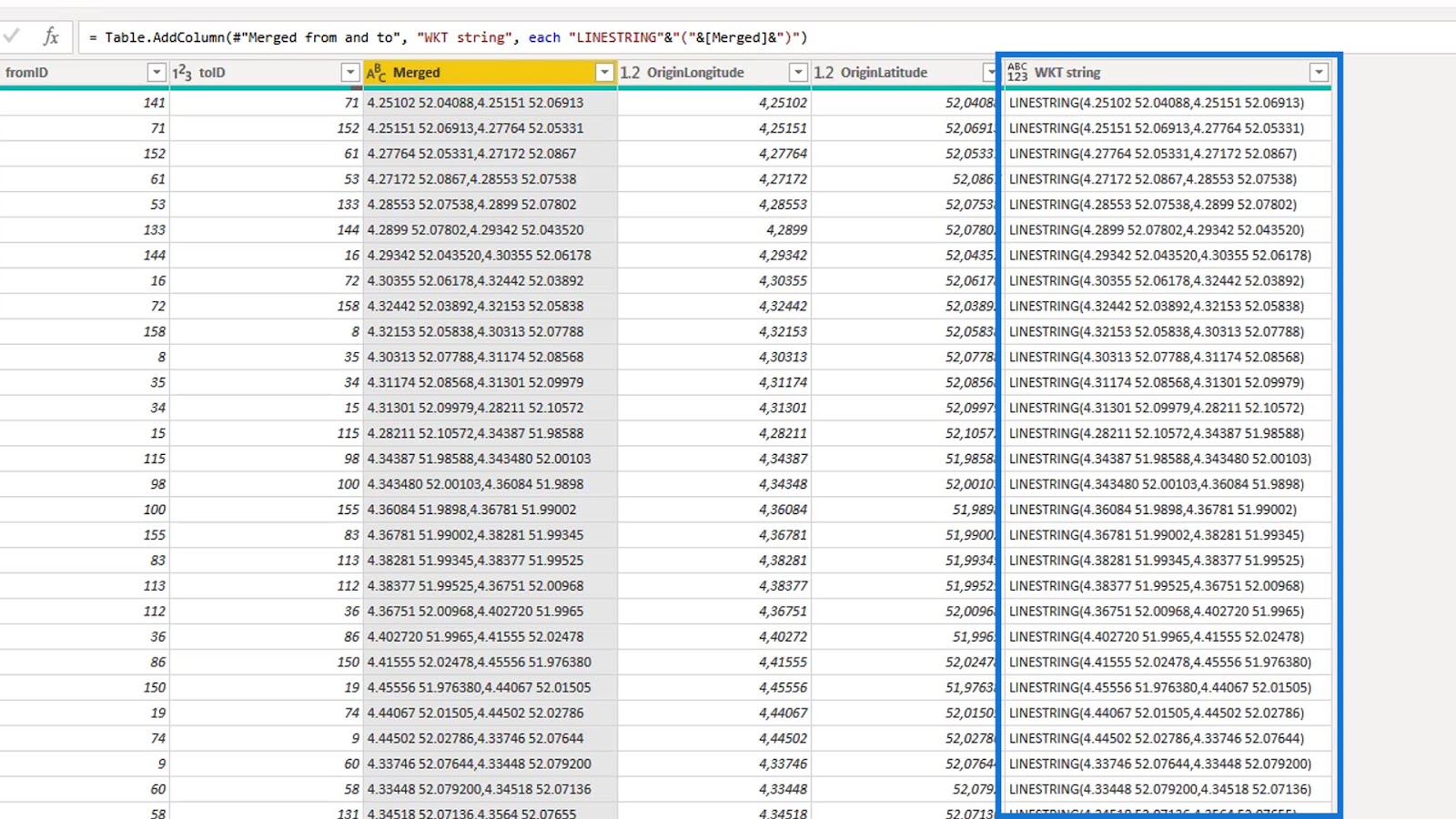
Task: Click WKT cell LINESTRING(4.36084 51.9898,4.36781 51.99002)
Action: point(1168,510)
